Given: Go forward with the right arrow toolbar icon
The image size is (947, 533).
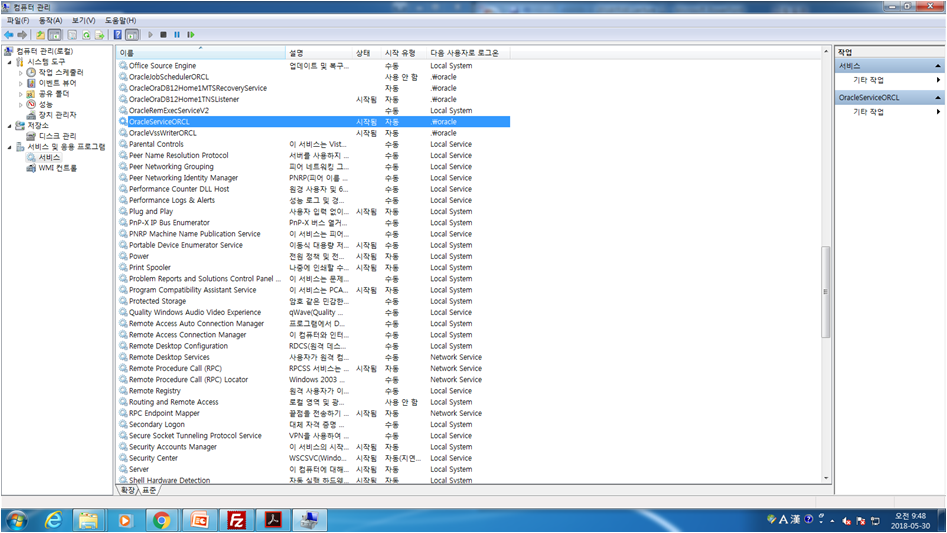Looking at the screenshot, I should tap(22, 35).
